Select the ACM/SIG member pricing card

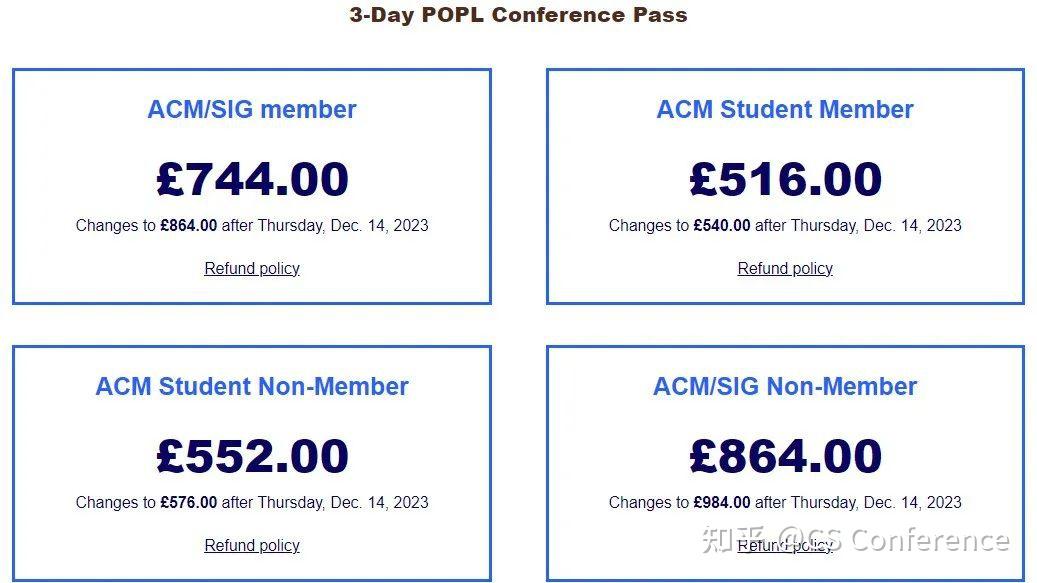pos(251,186)
